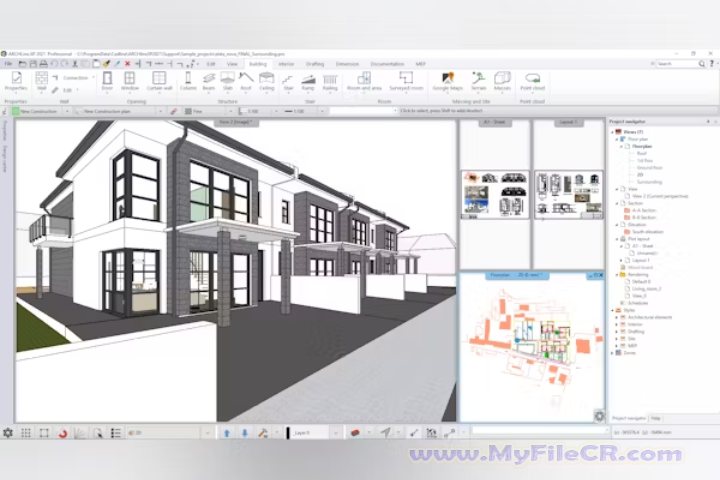Image resolution: width=720 pixels, height=480 pixels.
Task: Open the A1 - Sheet view tab
Action: [494, 123]
